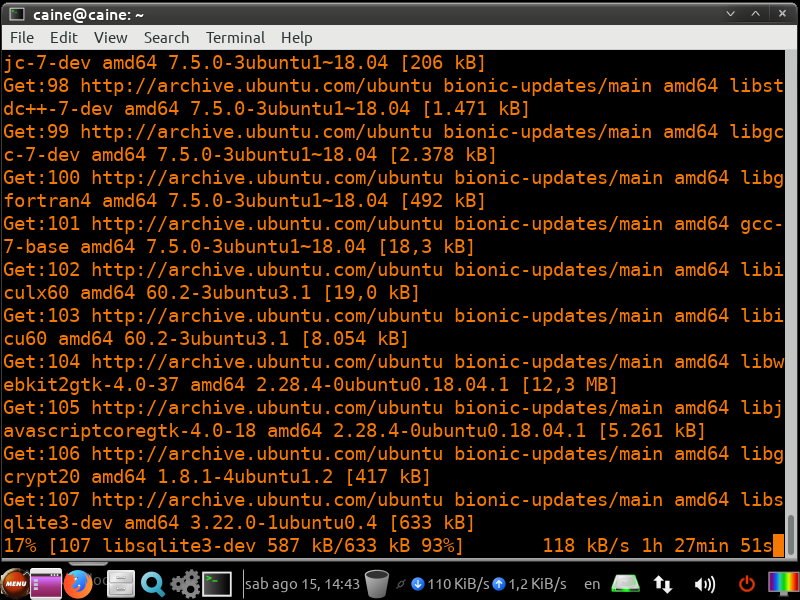Click the green disk drive icon

[x=626, y=584]
